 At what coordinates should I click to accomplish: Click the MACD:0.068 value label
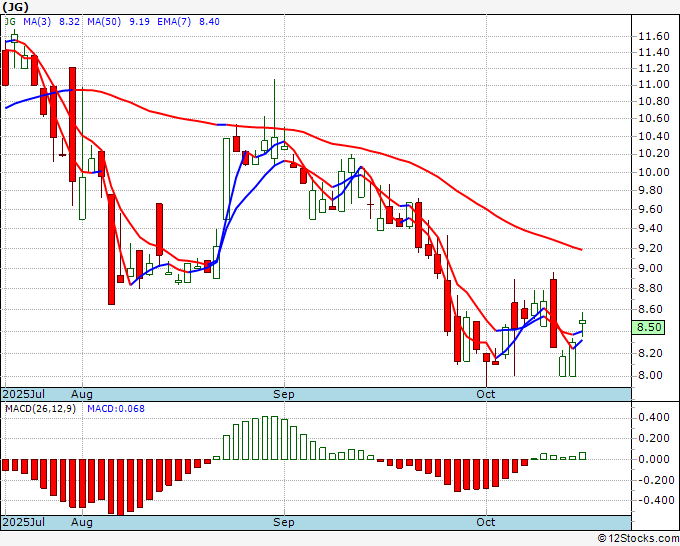coord(116,409)
